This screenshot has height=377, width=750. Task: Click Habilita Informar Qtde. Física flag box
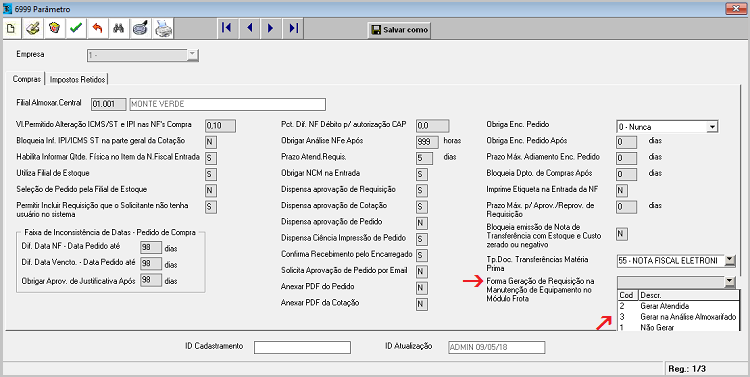point(211,158)
